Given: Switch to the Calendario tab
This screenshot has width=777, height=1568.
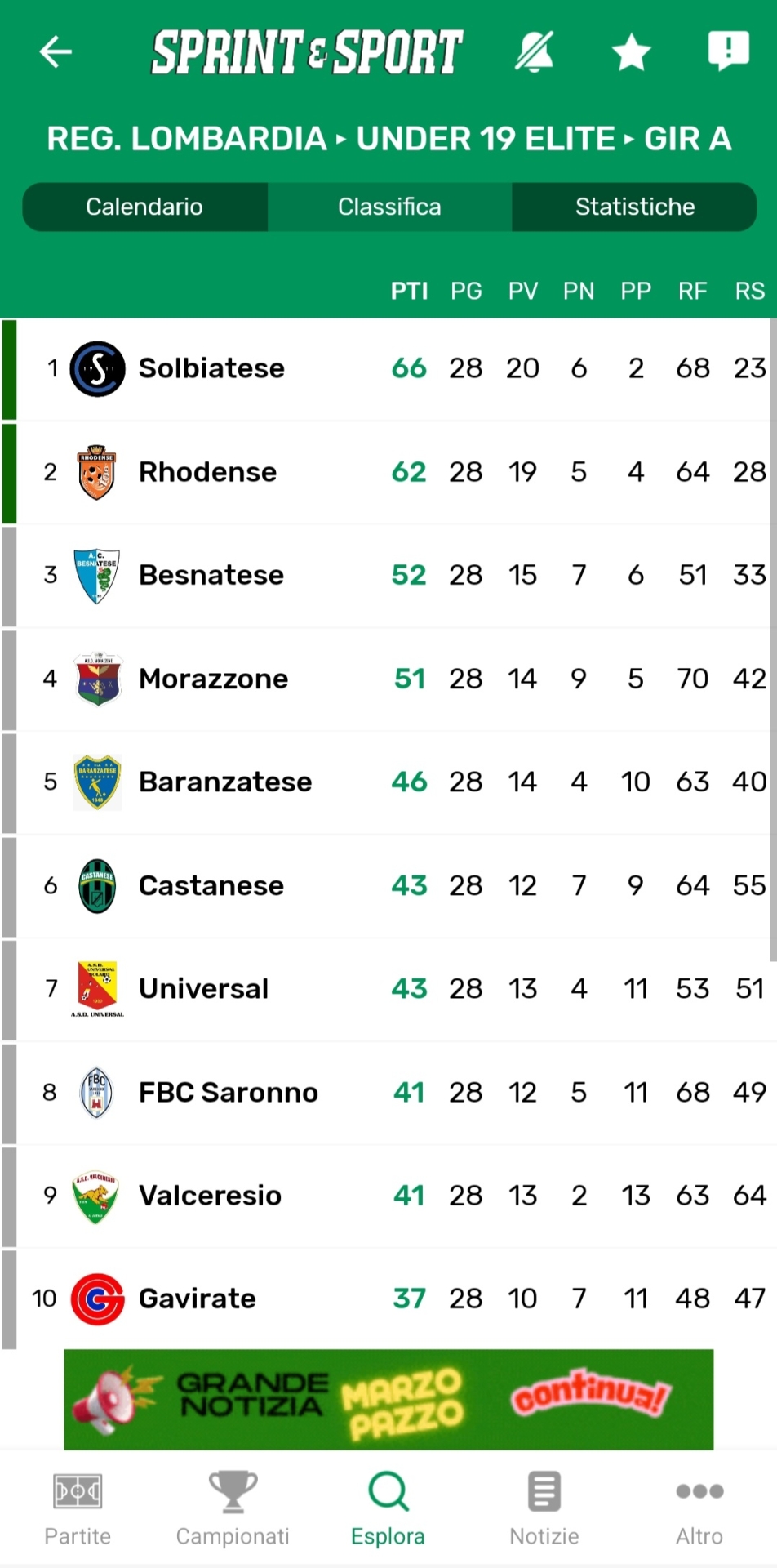Looking at the screenshot, I should [144, 207].
